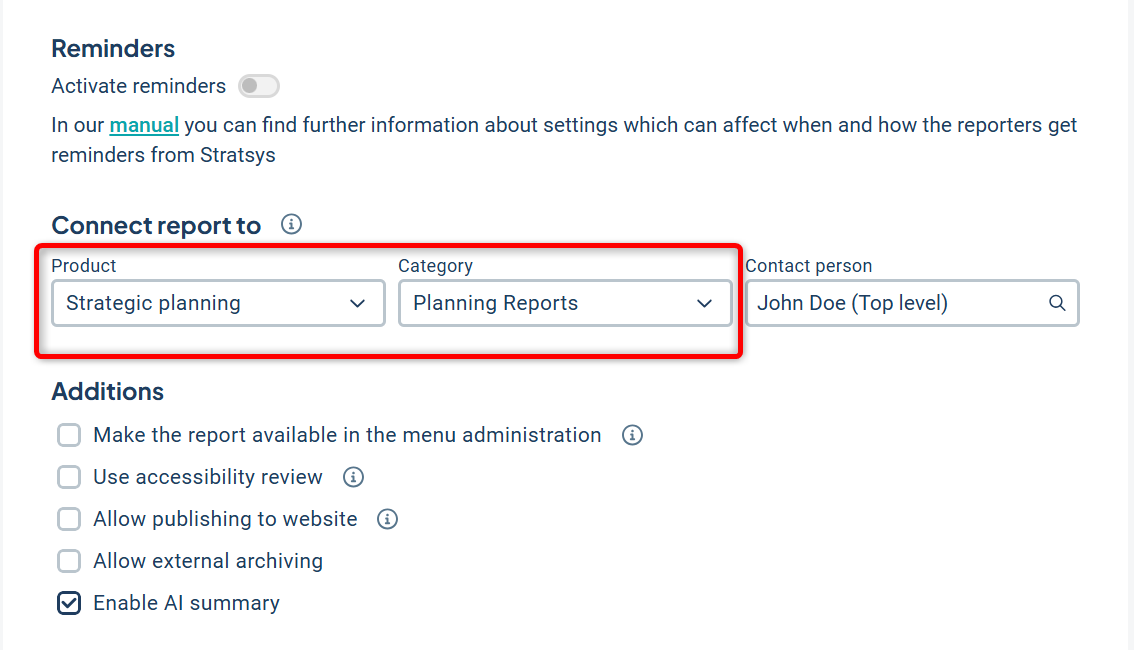The height and width of the screenshot is (650, 1134).
Task: Open info icon next to menu administration option
Action: click(632, 435)
